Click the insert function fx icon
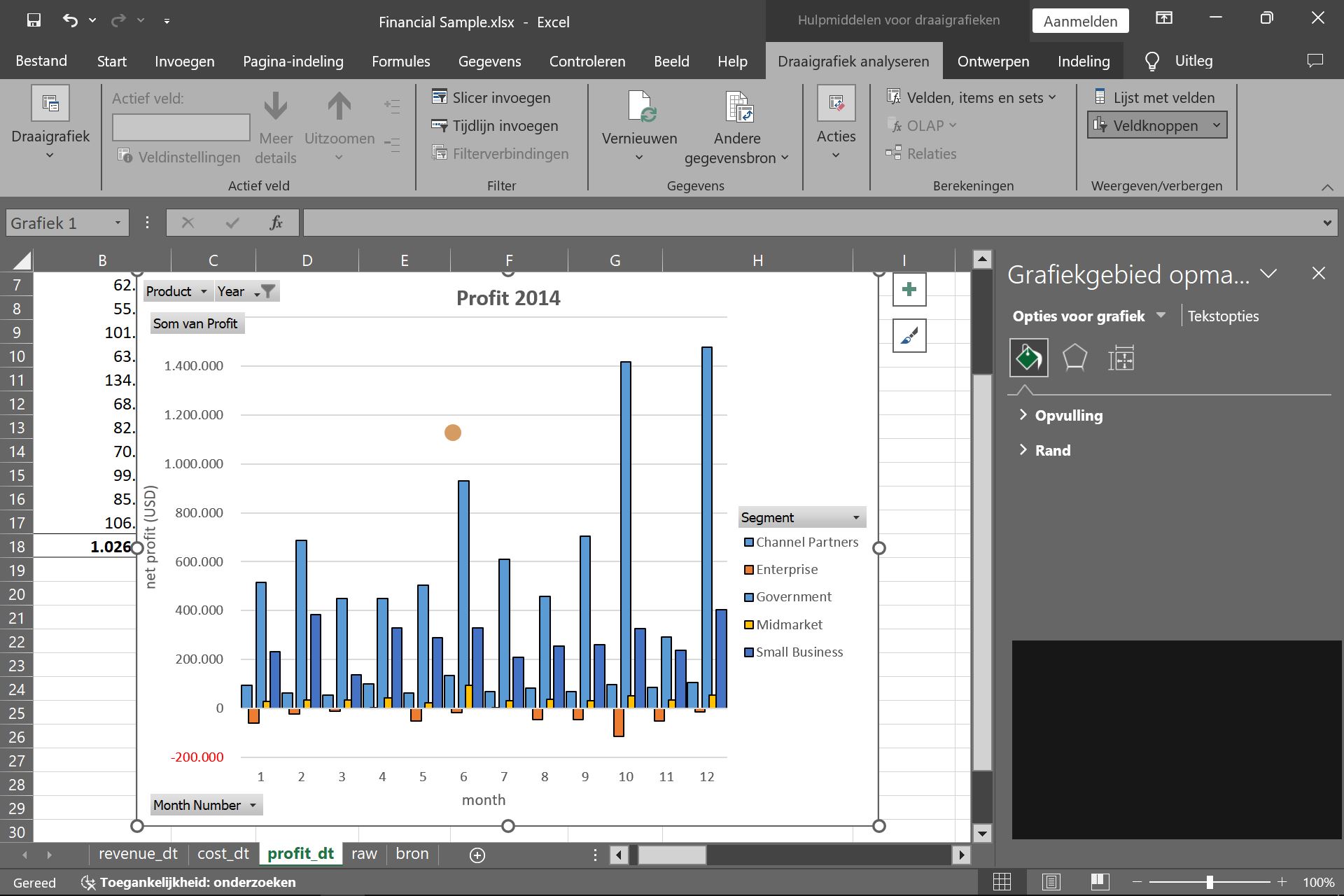1344x896 pixels. 276,223
